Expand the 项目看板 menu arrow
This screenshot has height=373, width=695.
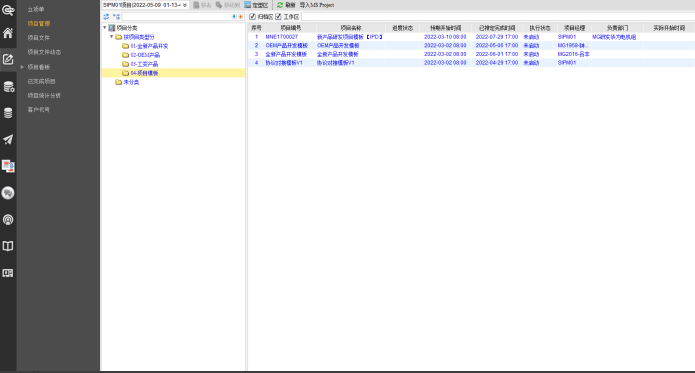pyautogui.click(x=22, y=67)
